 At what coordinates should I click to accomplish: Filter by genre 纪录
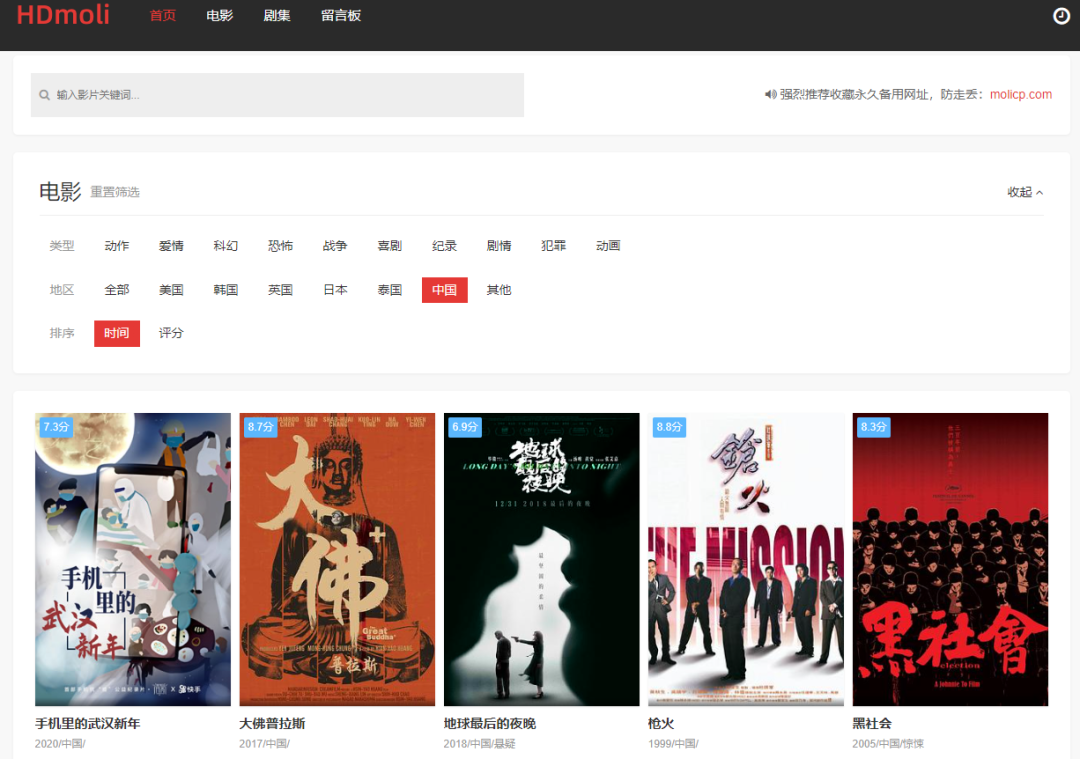point(444,246)
